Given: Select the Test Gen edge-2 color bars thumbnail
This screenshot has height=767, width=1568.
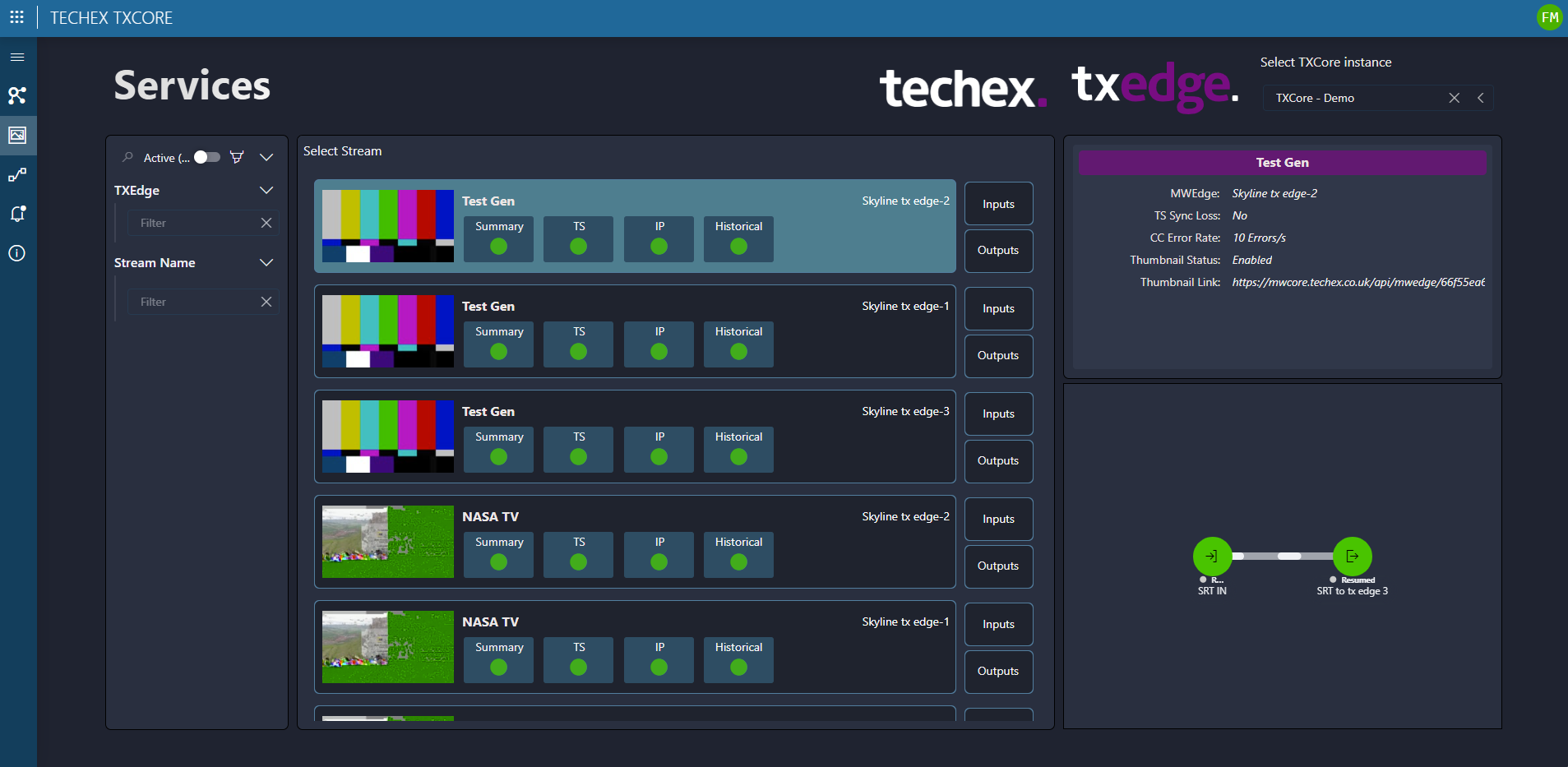Looking at the screenshot, I should 388,226.
